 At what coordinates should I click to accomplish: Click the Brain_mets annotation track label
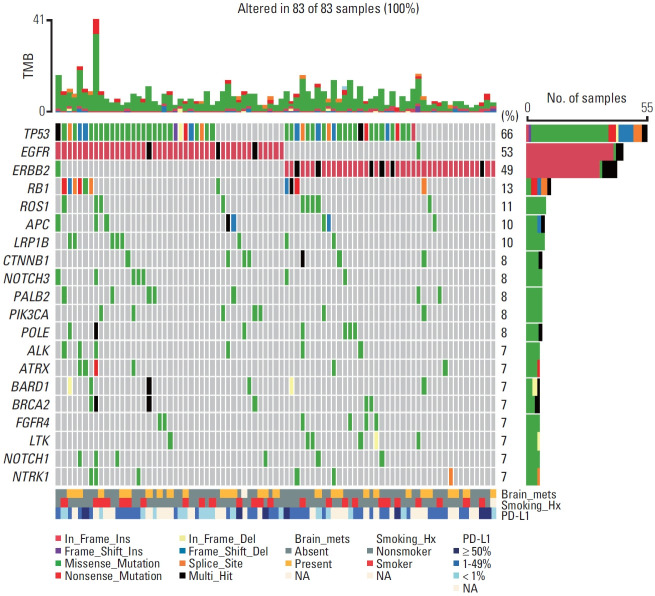coord(528,495)
